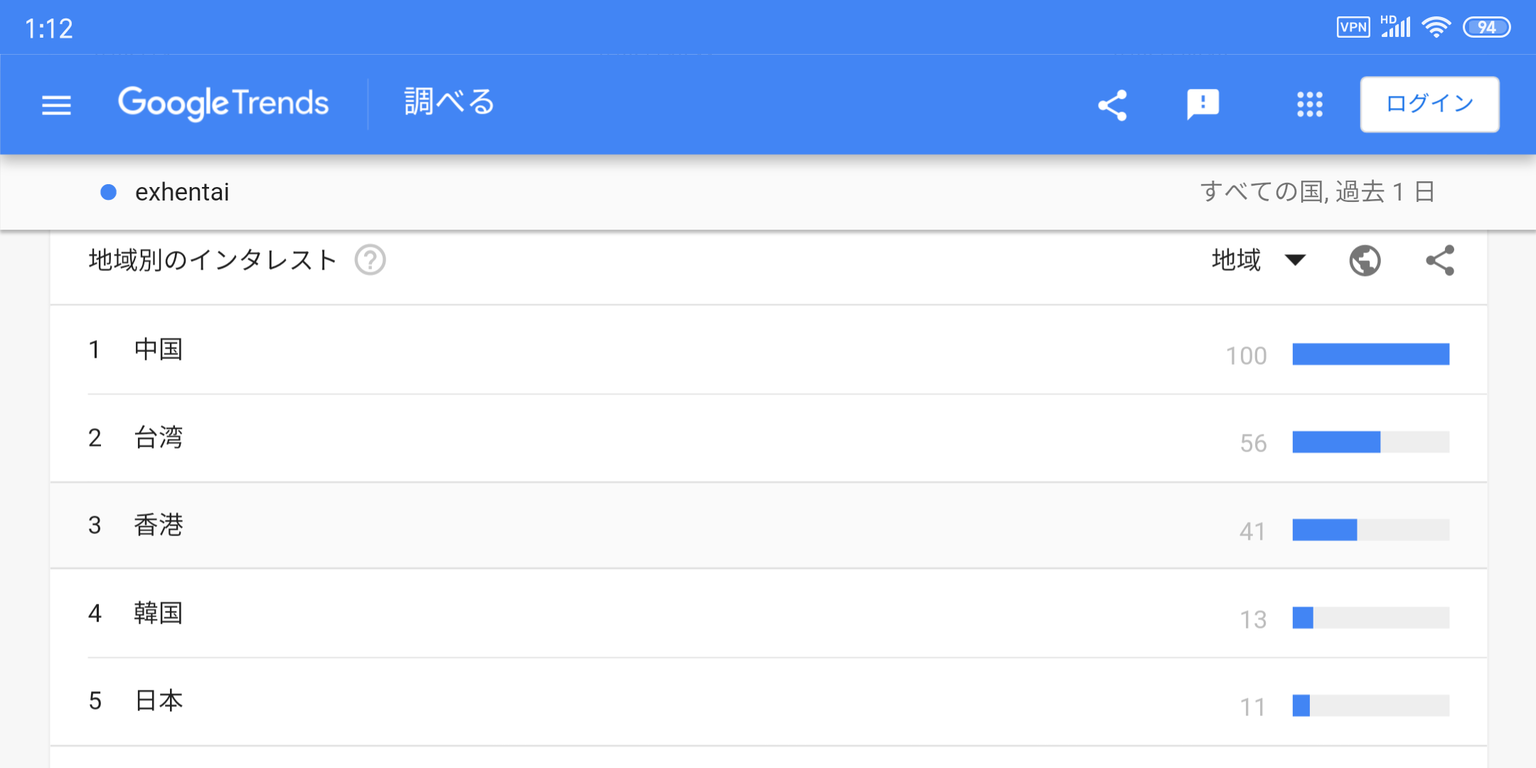Open the すべての国, 過去 1 日 filter
1536x768 pixels.
click(x=1317, y=192)
